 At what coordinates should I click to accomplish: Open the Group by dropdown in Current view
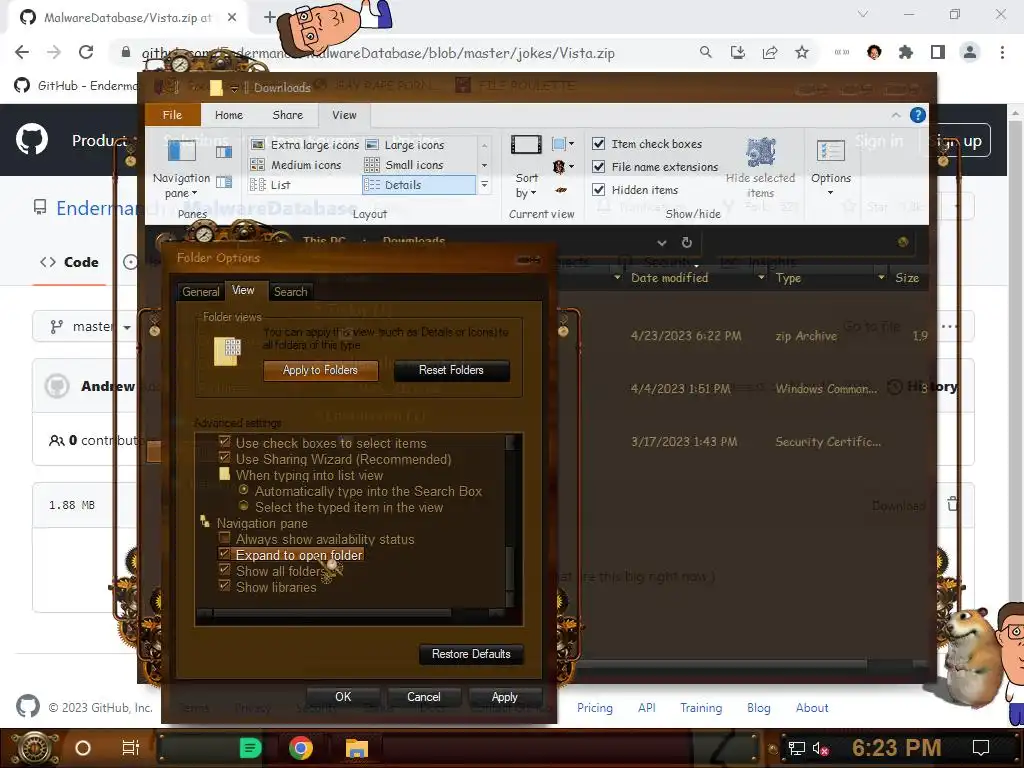click(x=562, y=144)
